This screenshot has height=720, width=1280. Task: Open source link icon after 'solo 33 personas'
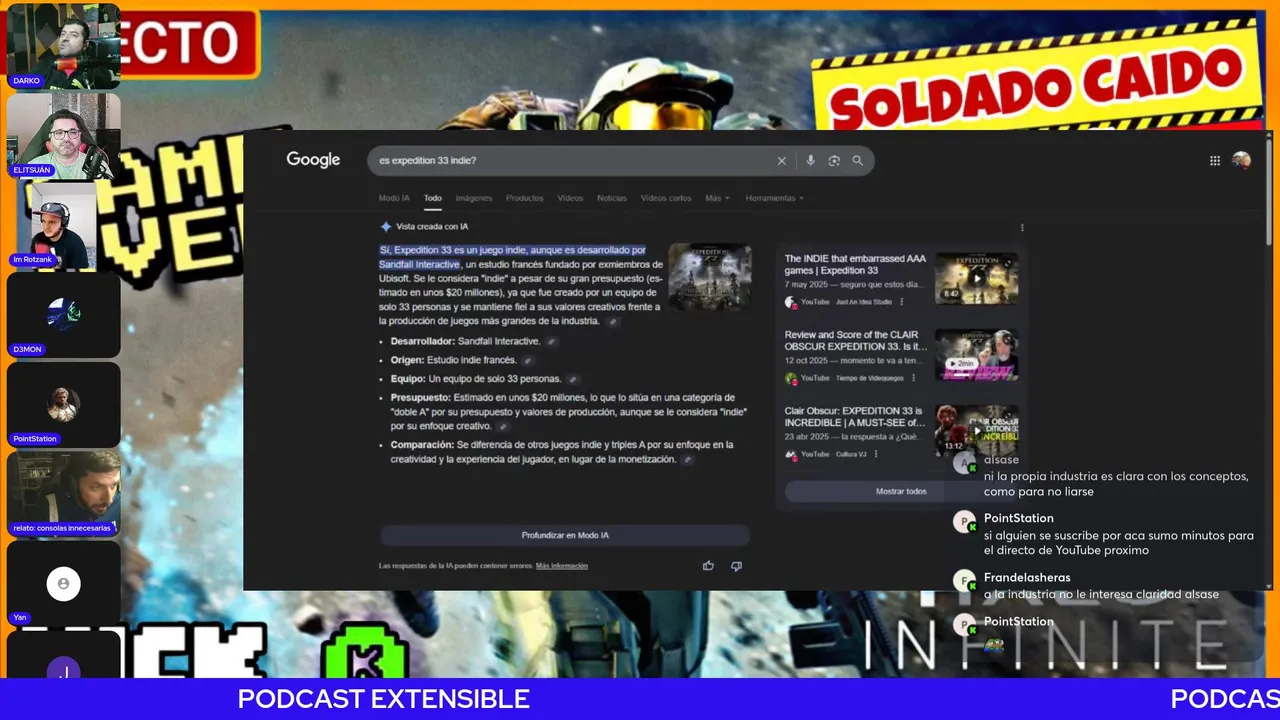[572, 380]
